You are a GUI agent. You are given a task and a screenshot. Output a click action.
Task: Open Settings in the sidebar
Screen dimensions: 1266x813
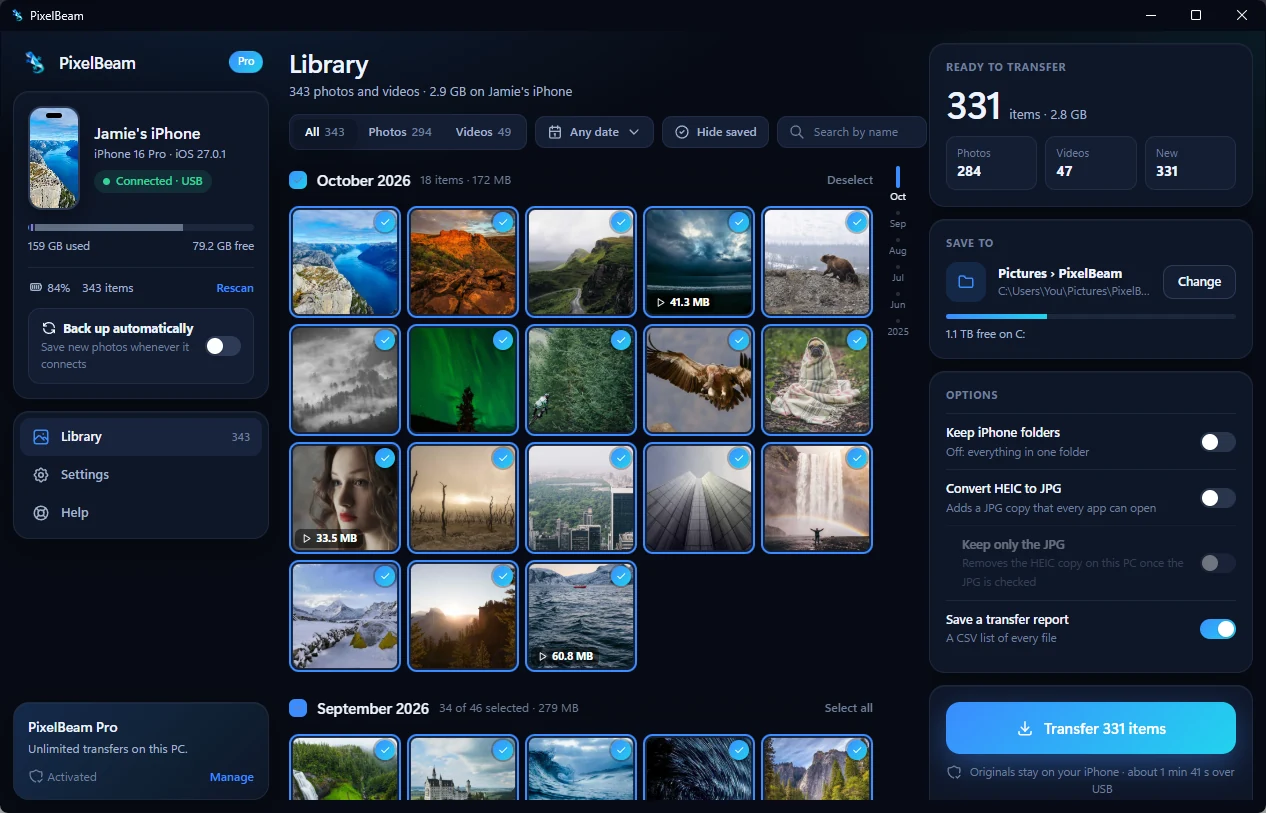coord(141,475)
